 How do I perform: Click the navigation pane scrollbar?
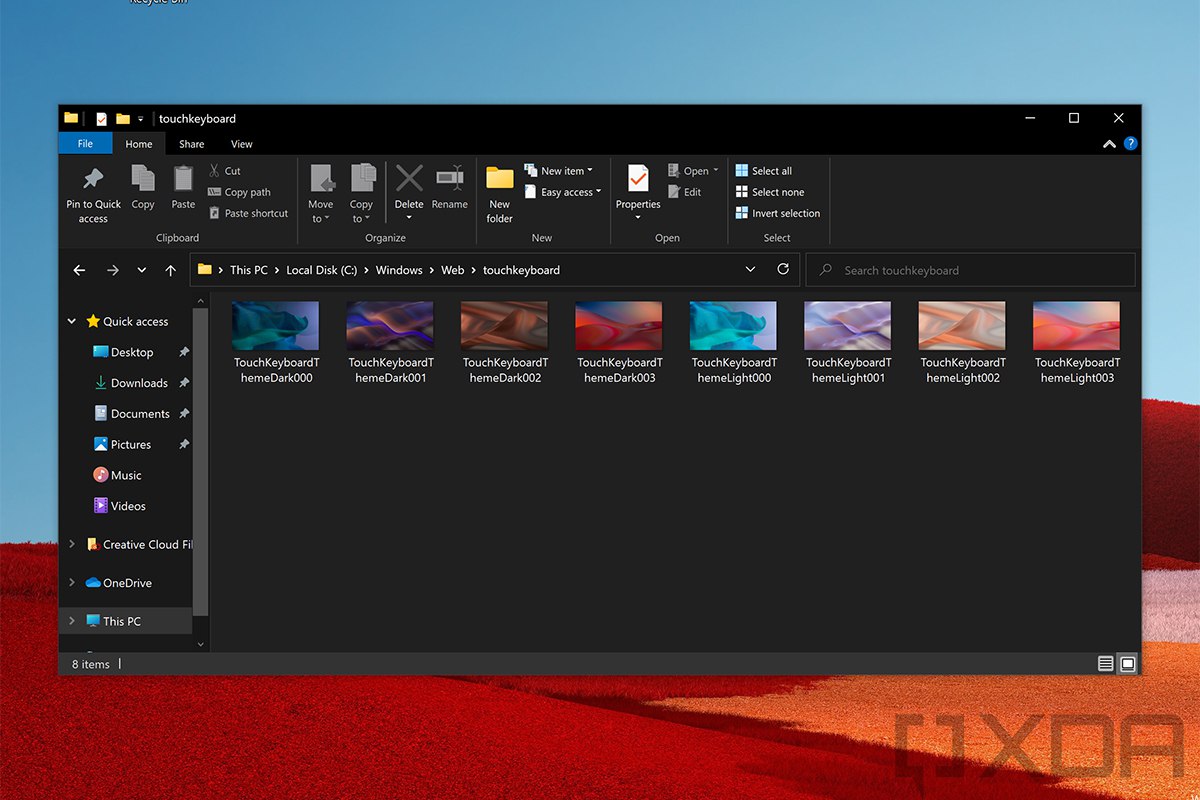(200, 460)
